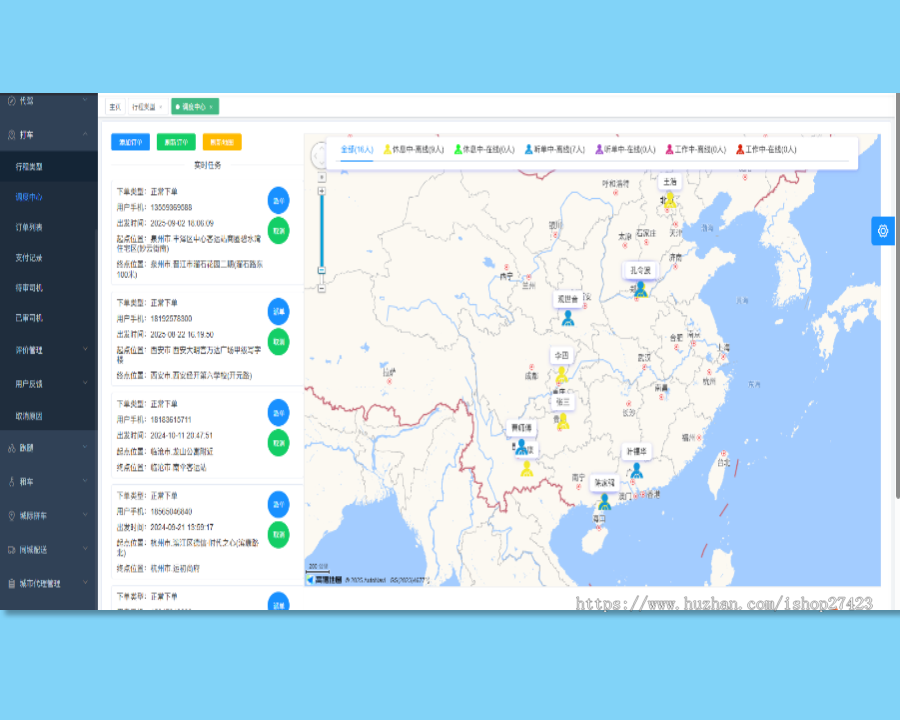Click the 同城配送 truck icon

click(x=11, y=549)
